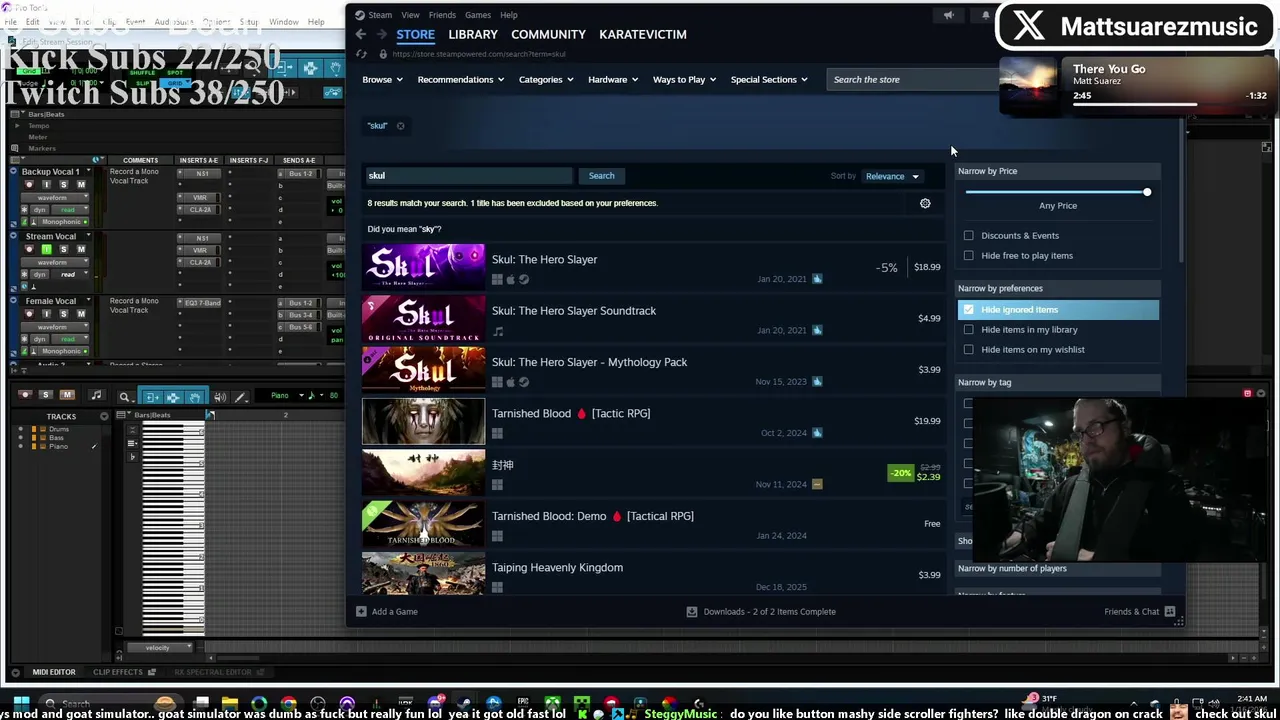Switch to the LIBRARY tab
1280x720 pixels.
pos(473,34)
